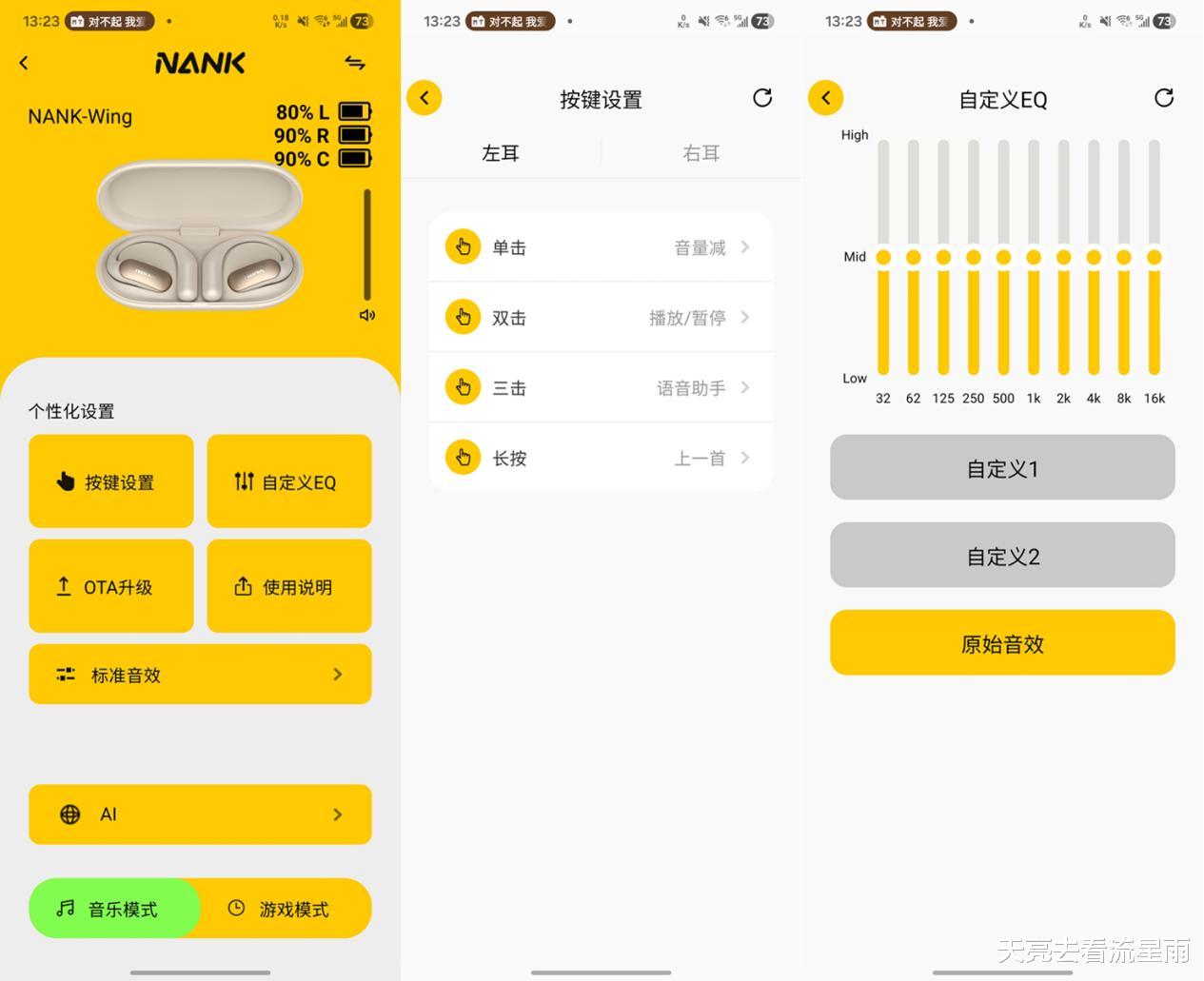Tap the 语音助手 value
This screenshot has width=1204, height=981.
[x=691, y=388]
